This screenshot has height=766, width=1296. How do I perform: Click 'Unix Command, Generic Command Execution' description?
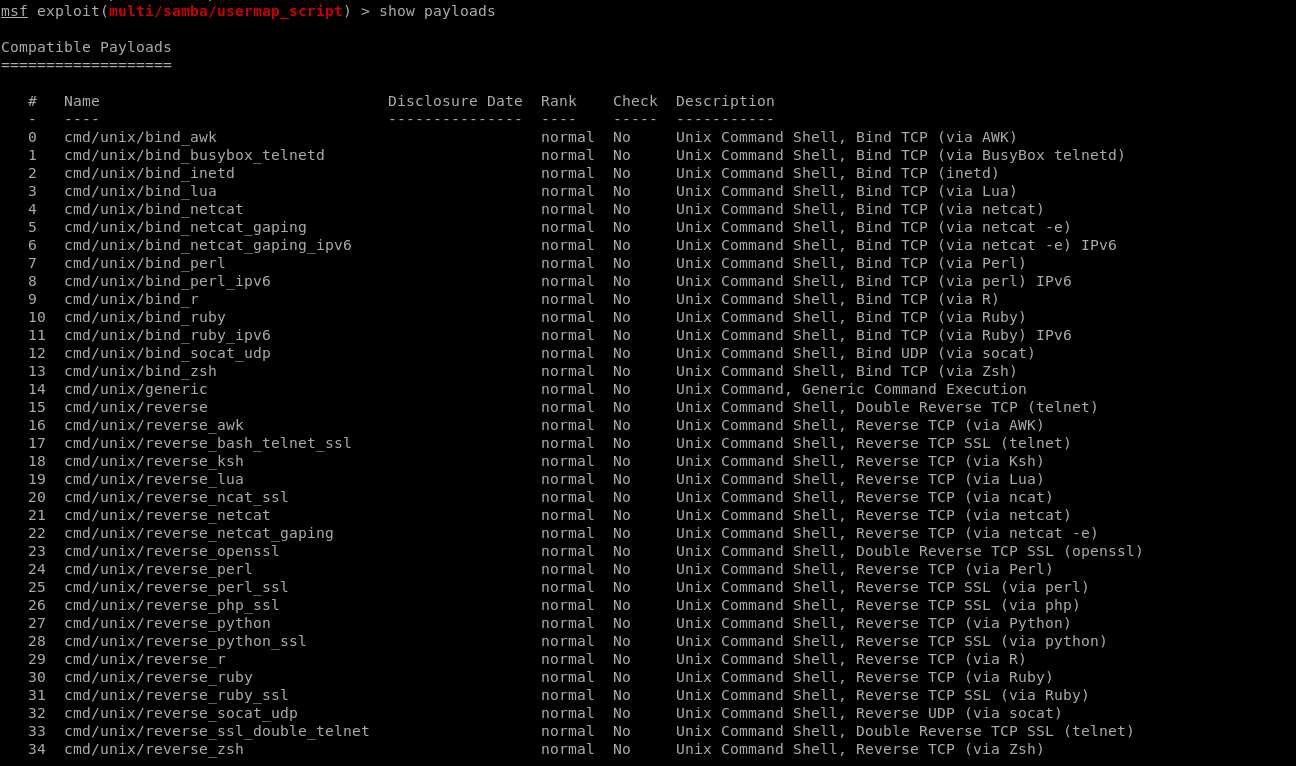(851, 389)
